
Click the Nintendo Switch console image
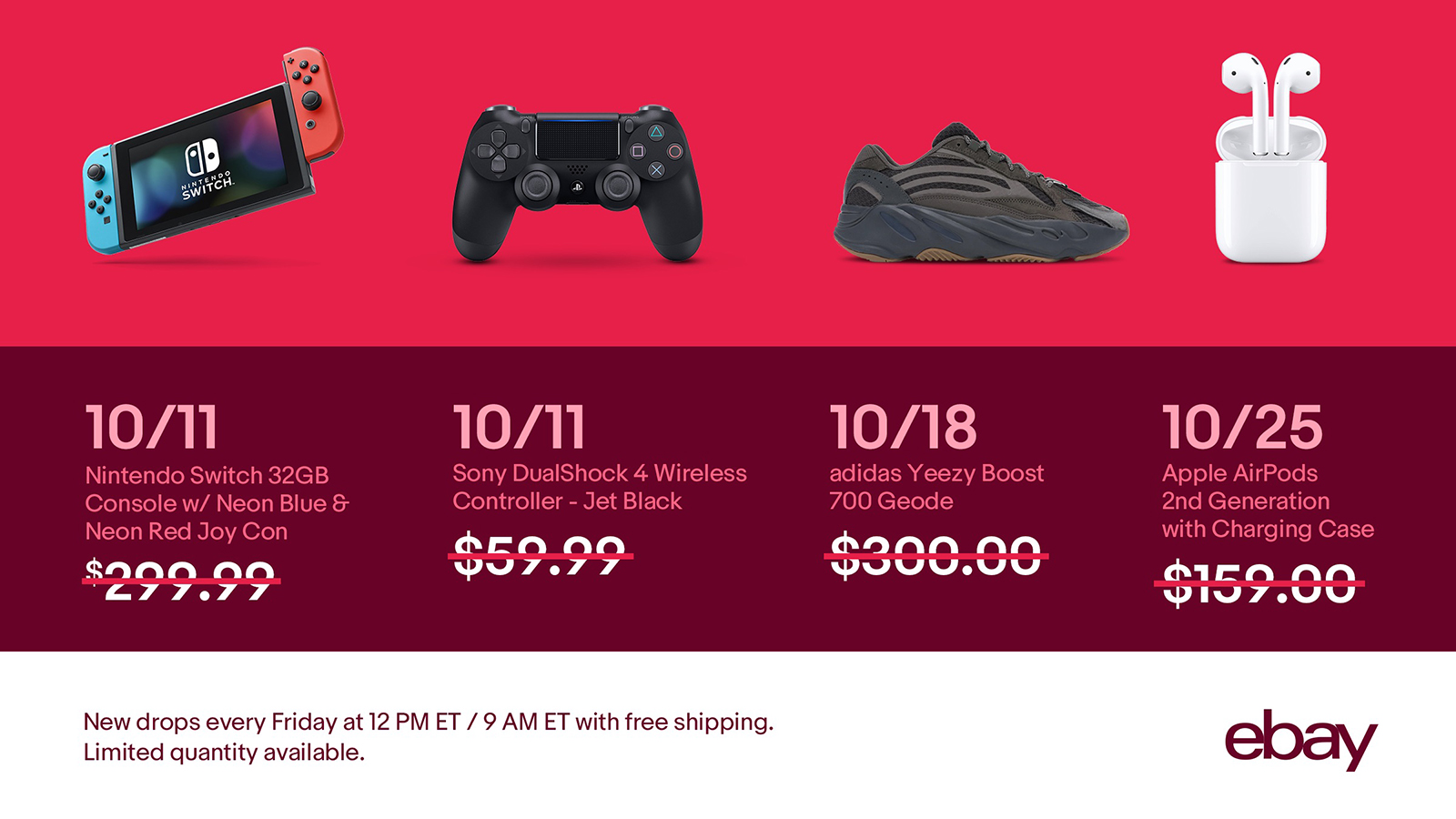click(x=214, y=151)
